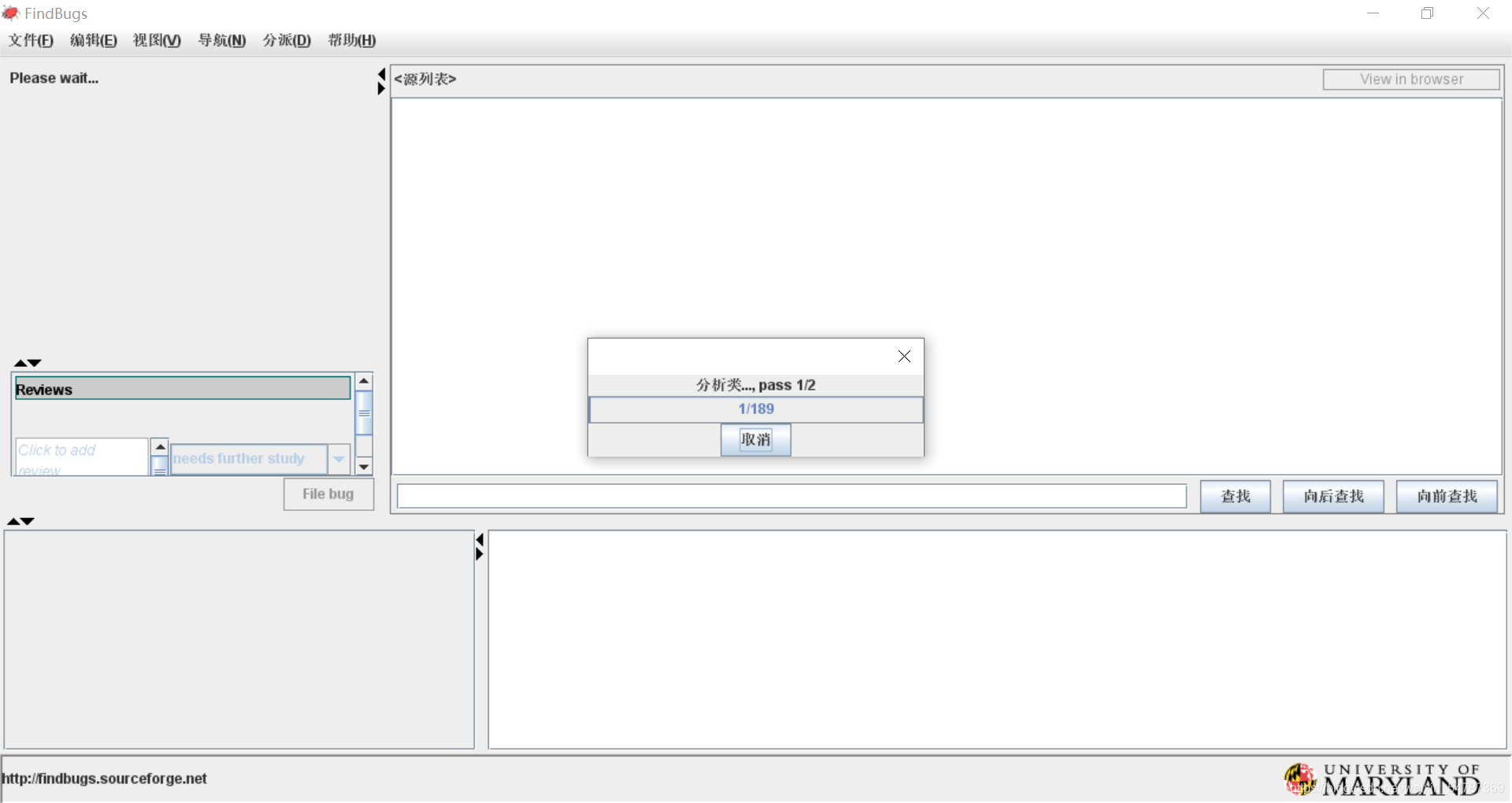Expand left panel with top divider right arrow
The height and width of the screenshot is (803, 1512).
(x=382, y=88)
